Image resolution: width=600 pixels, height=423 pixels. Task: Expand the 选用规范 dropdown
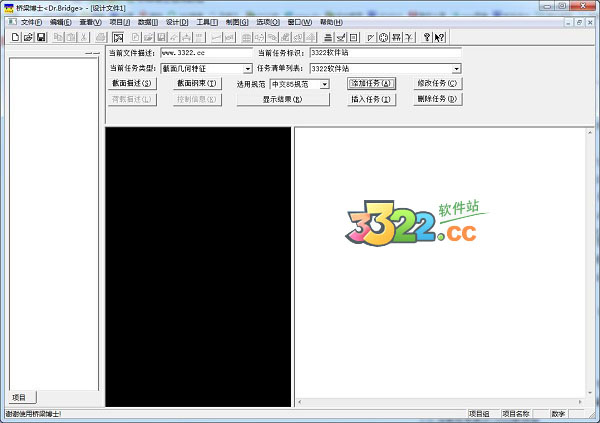pos(324,85)
